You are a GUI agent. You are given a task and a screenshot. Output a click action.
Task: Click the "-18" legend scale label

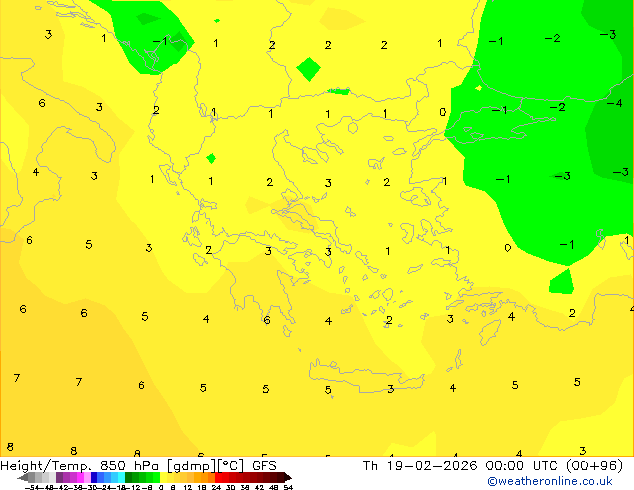[120, 487]
